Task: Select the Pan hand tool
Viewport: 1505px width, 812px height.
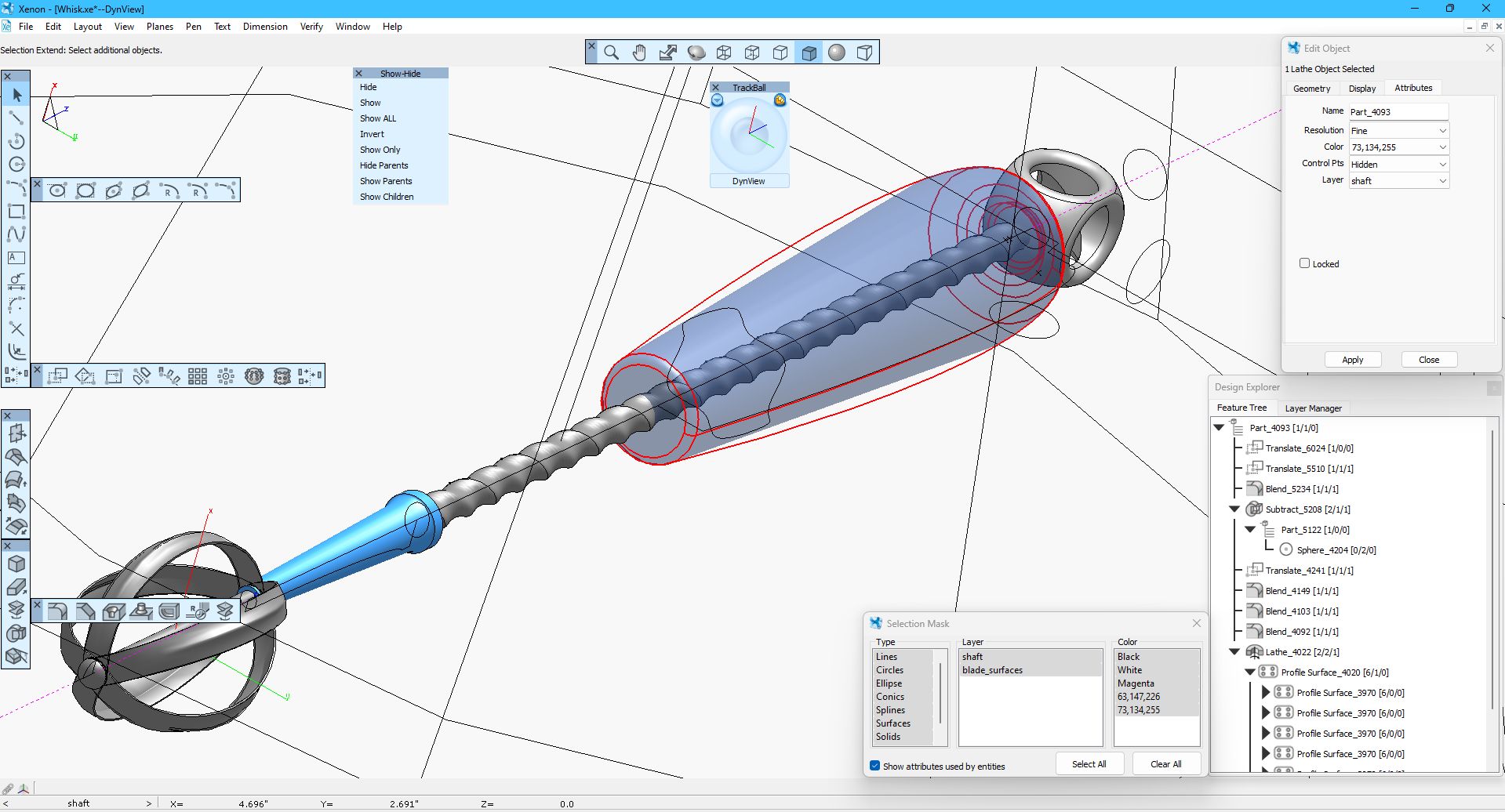Action: (x=640, y=53)
